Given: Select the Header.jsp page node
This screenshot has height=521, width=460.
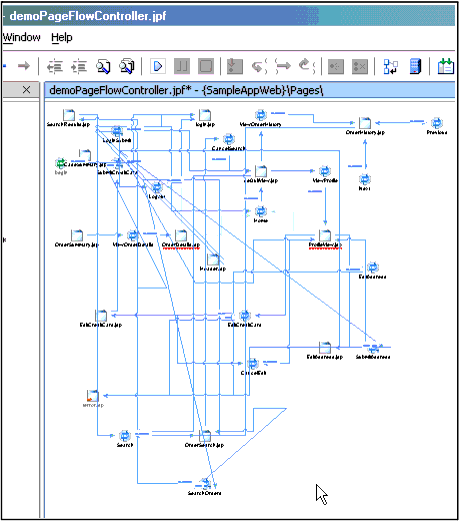Looking at the screenshot, I should [x=213, y=259].
